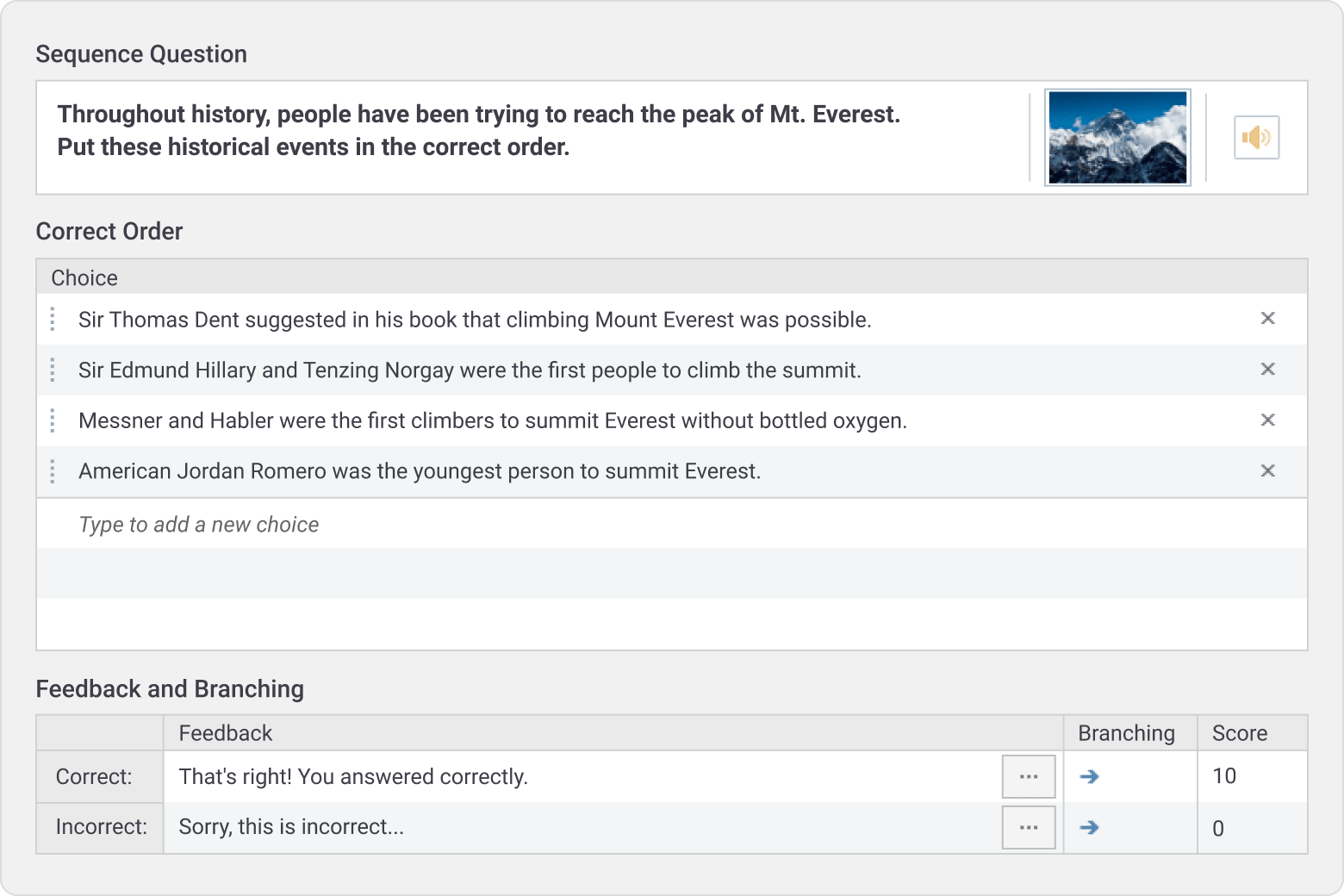The height and width of the screenshot is (896, 1344).
Task: Delete the Jordan Romero choice
Action: 1268,471
